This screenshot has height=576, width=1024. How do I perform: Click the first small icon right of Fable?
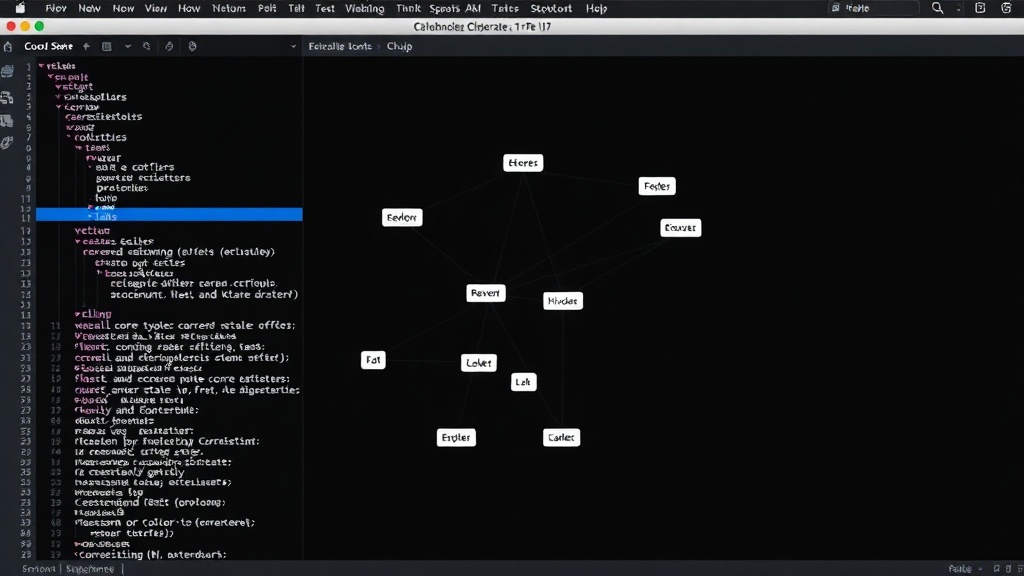coord(996,569)
